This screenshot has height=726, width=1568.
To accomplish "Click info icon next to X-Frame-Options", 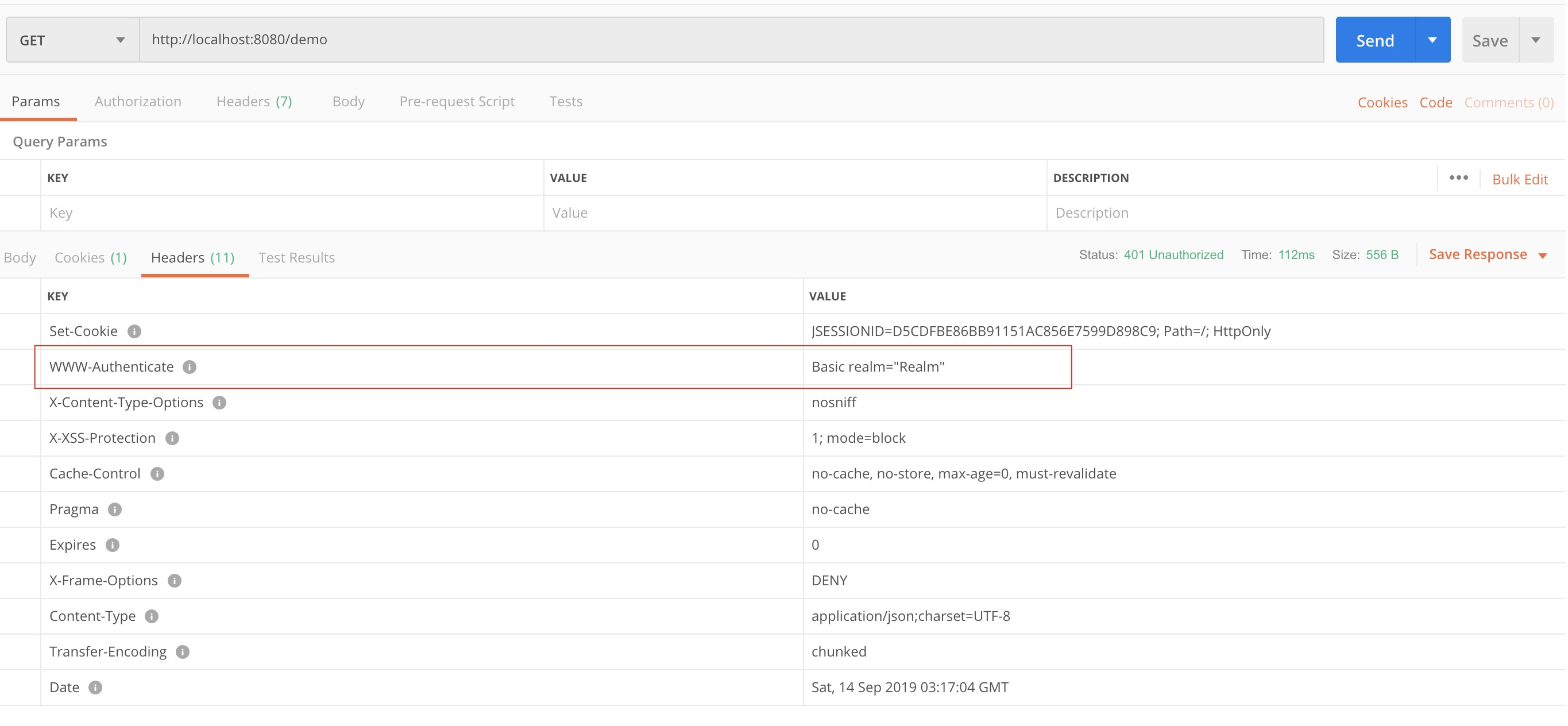I will 175,581.
